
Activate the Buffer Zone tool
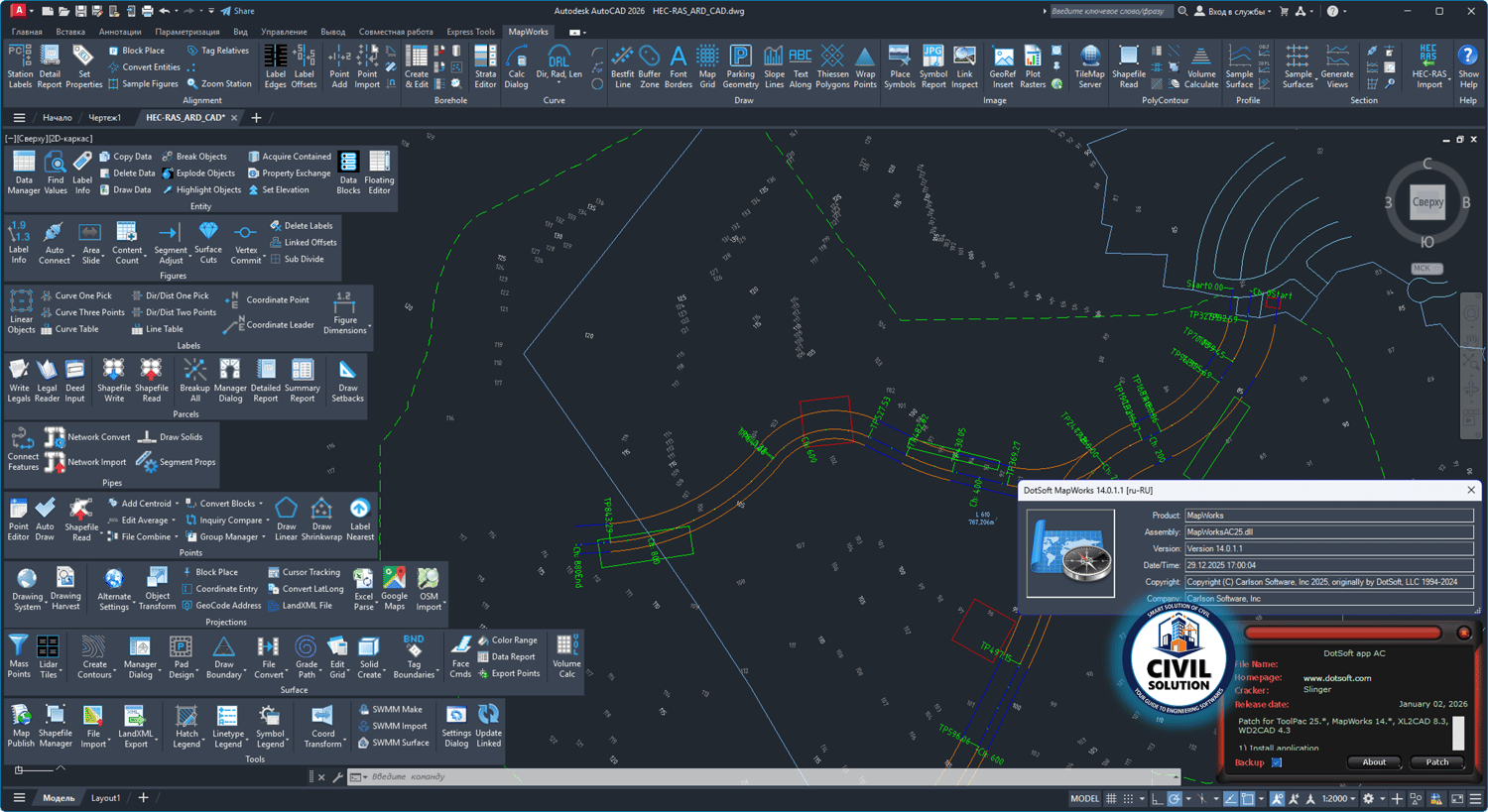click(650, 66)
